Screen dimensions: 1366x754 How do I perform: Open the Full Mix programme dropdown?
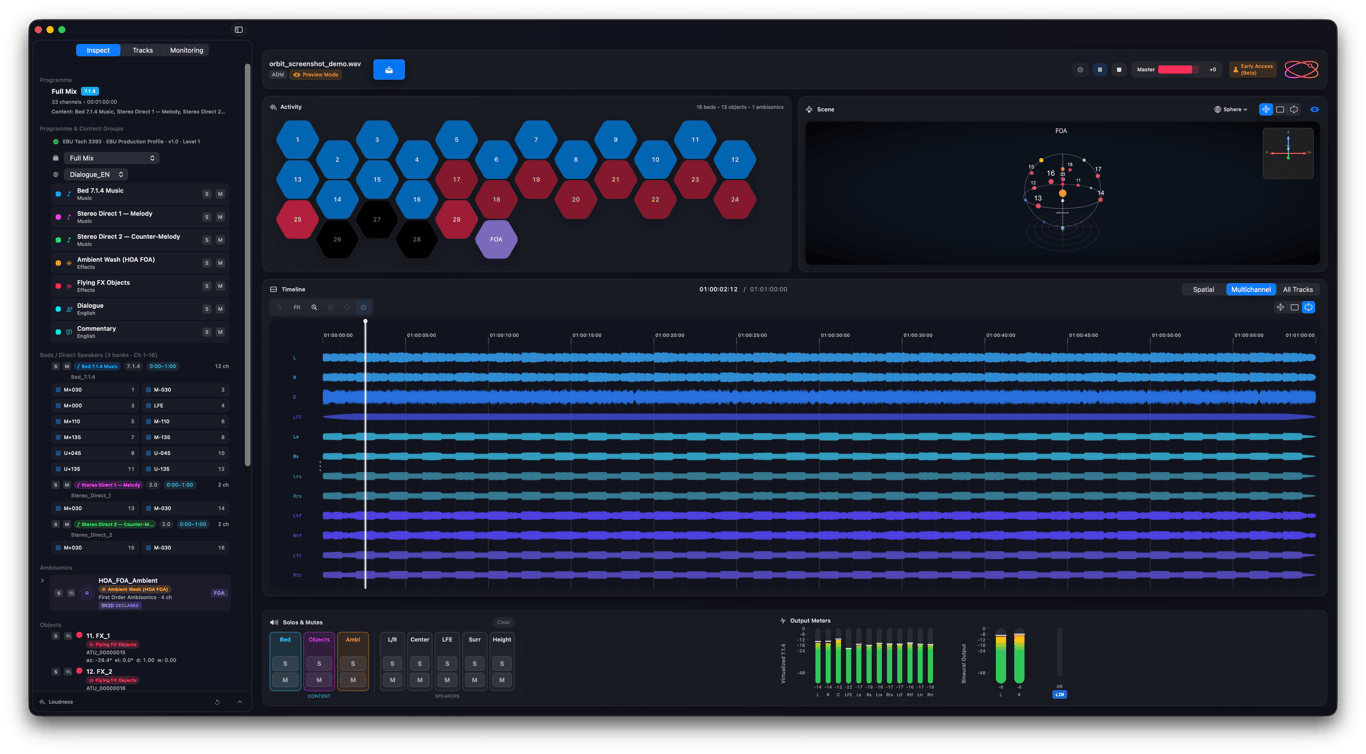coord(111,158)
